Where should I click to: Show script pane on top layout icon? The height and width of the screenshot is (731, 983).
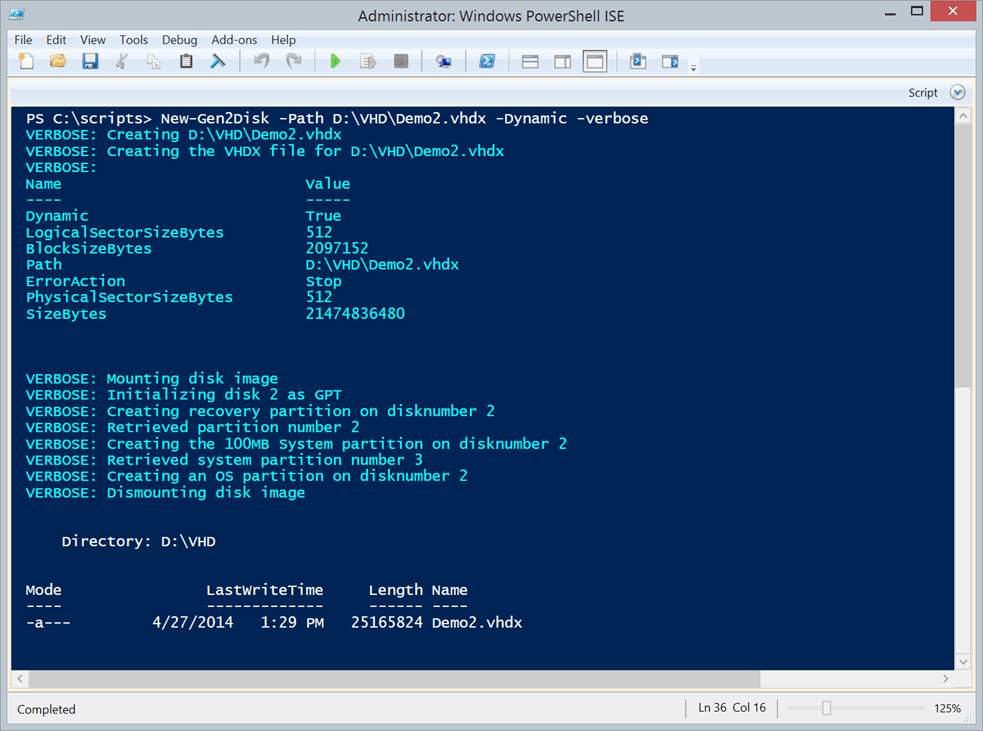(530, 61)
